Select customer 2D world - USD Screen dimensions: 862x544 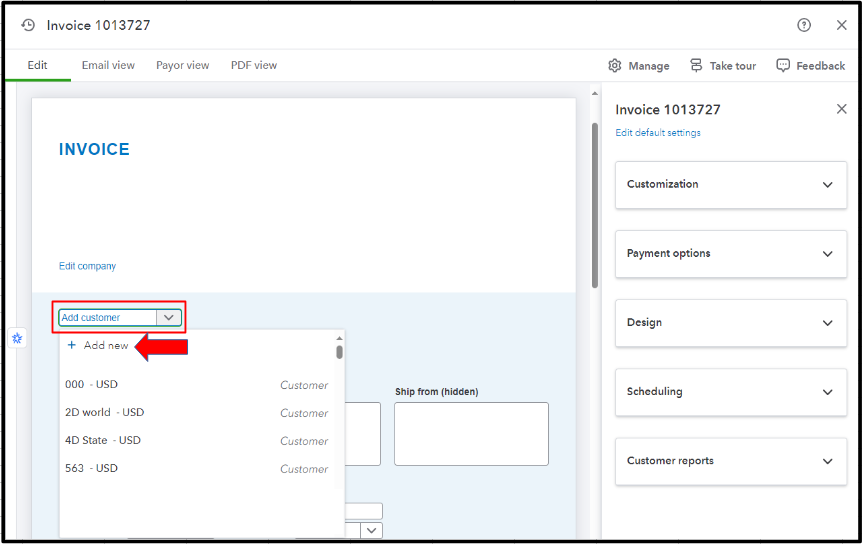pyautogui.click(x=196, y=413)
